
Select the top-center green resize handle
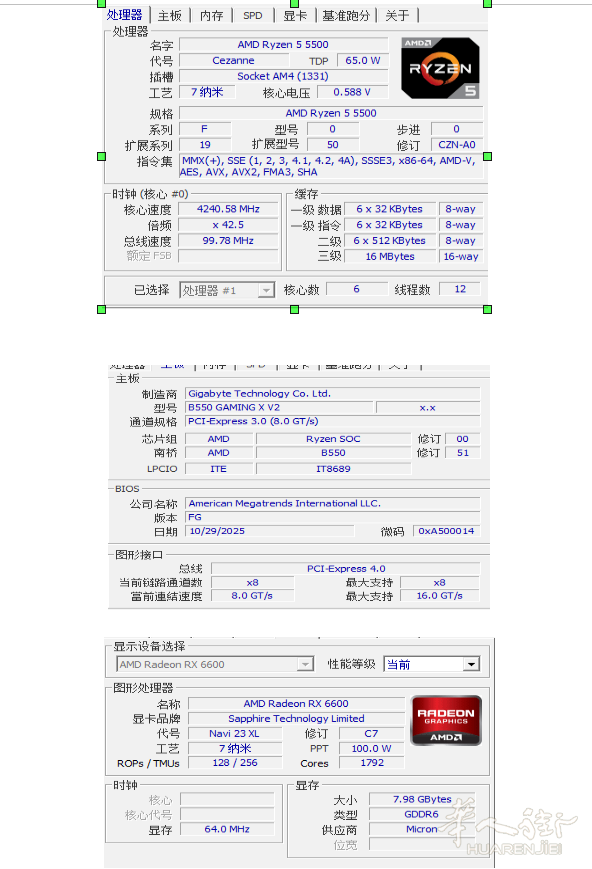[294, 3]
